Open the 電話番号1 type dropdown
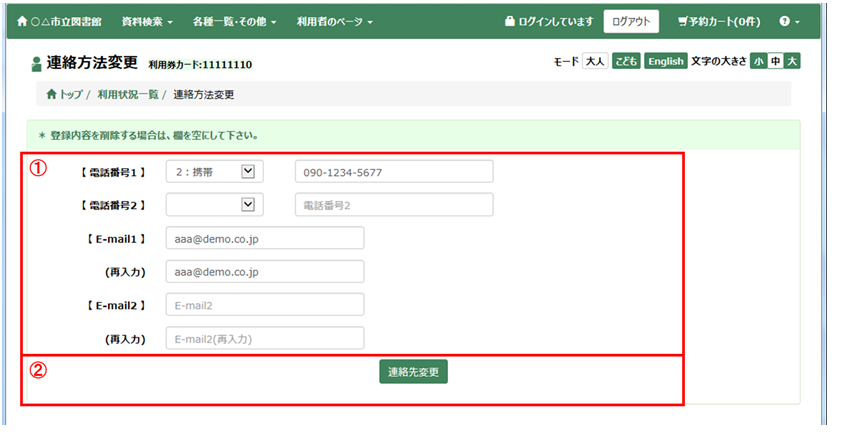 214,172
